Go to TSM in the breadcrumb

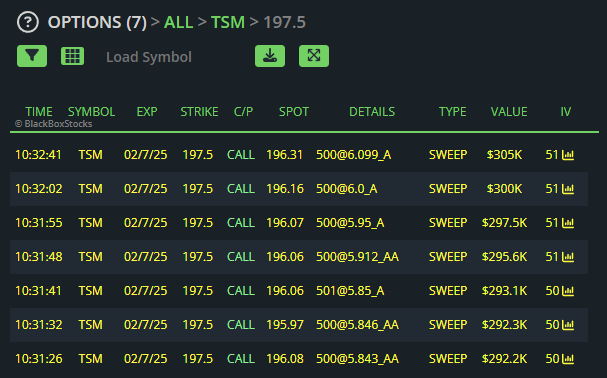228,22
